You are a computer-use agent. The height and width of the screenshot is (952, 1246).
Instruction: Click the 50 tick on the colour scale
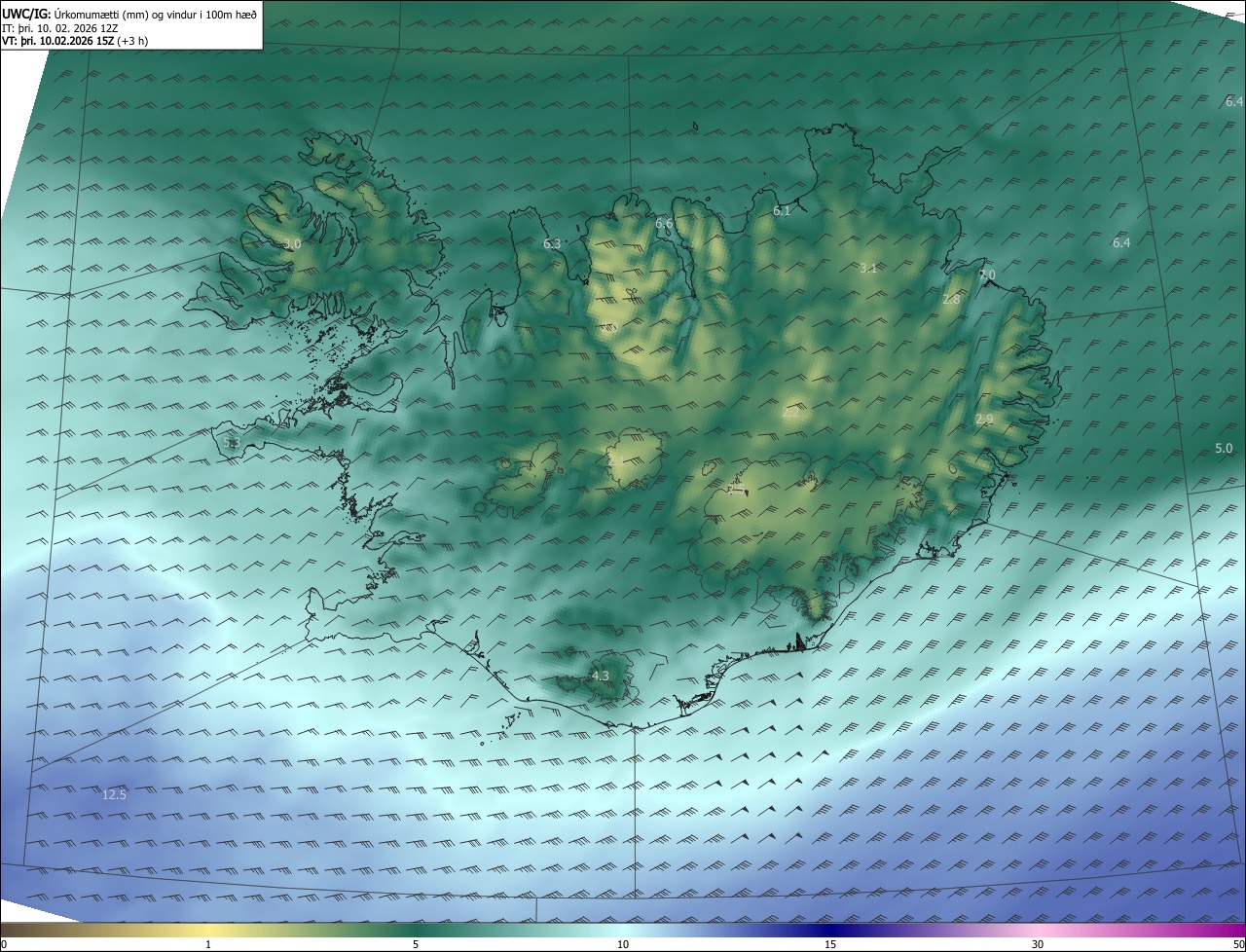(1238, 944)
